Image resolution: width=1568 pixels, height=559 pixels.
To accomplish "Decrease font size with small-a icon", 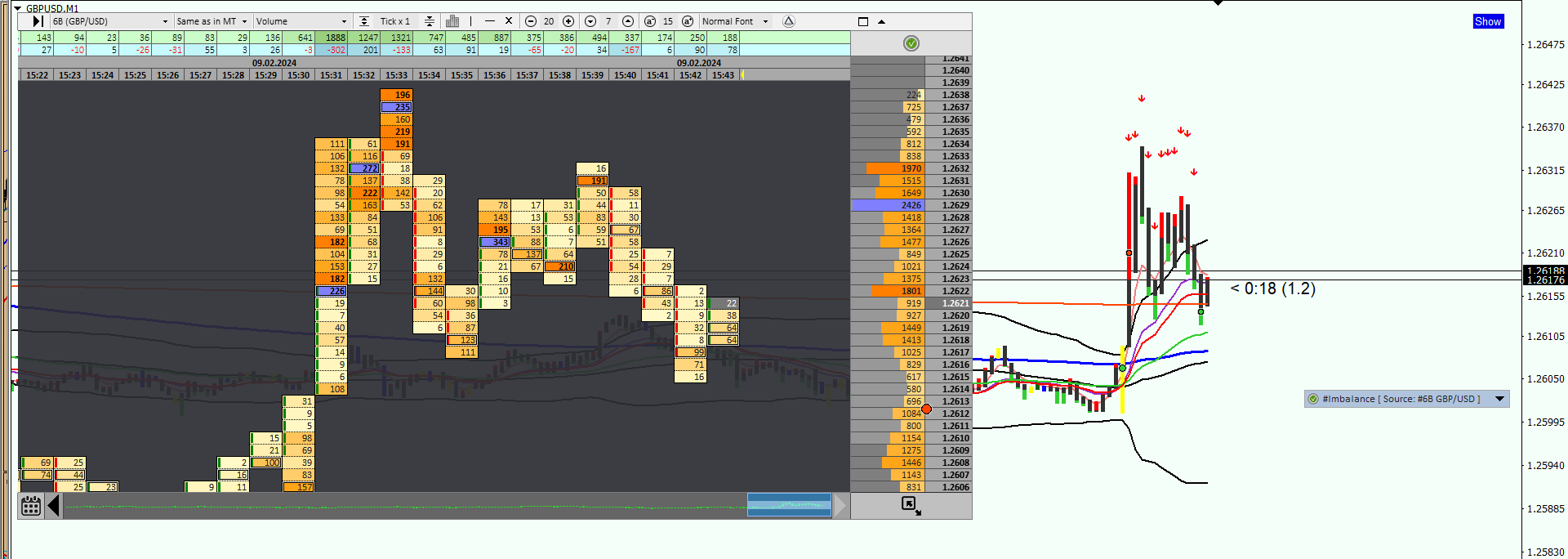I will coord(650,21).
